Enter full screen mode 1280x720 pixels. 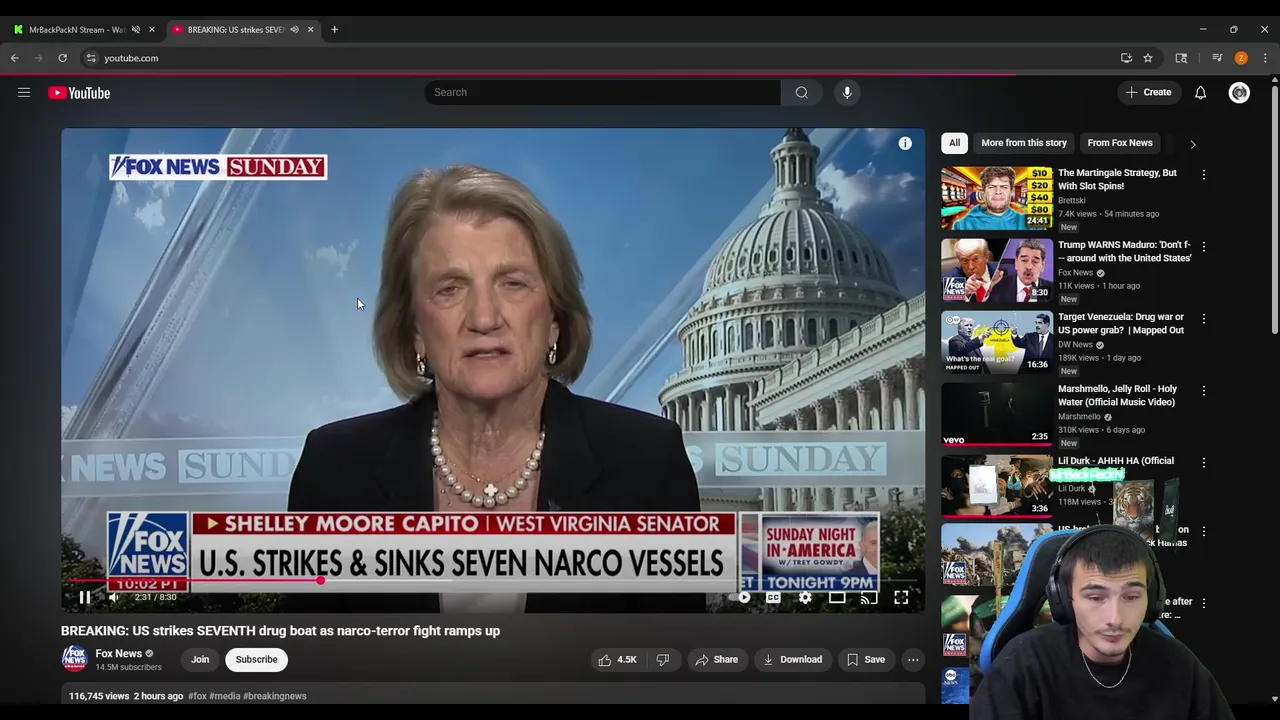coord(901,597)
